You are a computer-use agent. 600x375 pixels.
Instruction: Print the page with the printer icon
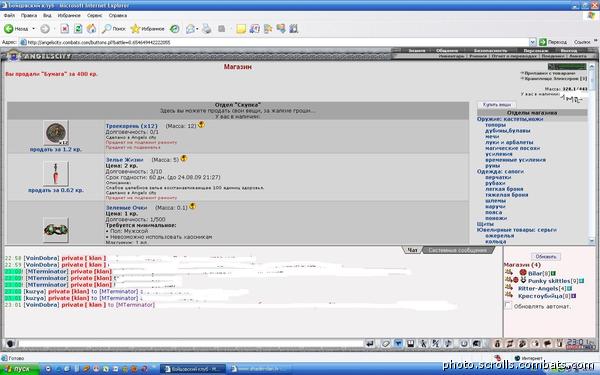click(x=207, y=29)
